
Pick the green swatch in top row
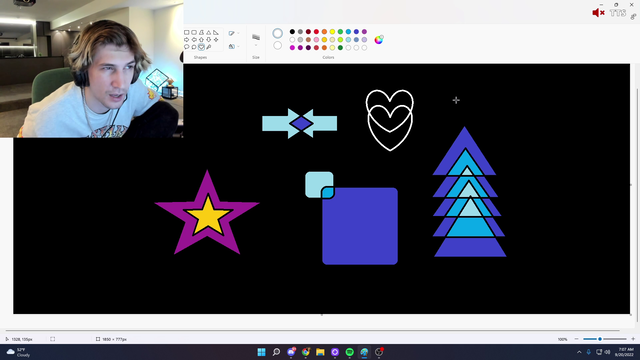pos(340,31)
